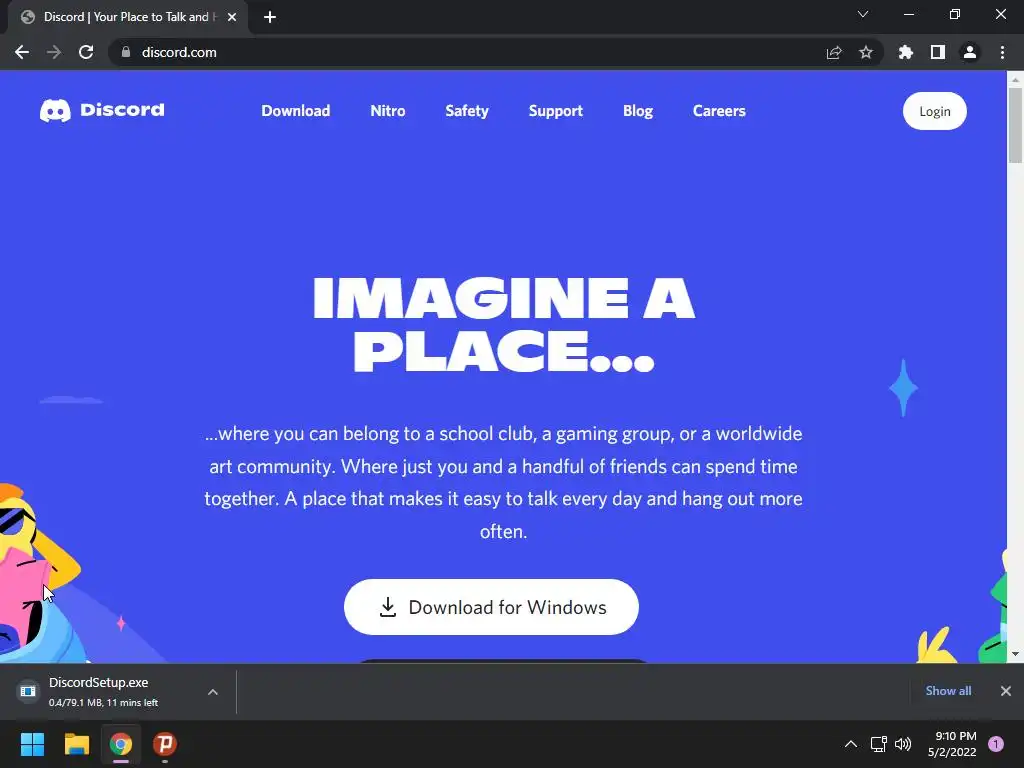Image resolution: width=1024 pixels, height=768 pixels.
Task: Open Chrome extensions puzzle icon
Action: click(x=905, y=52)
